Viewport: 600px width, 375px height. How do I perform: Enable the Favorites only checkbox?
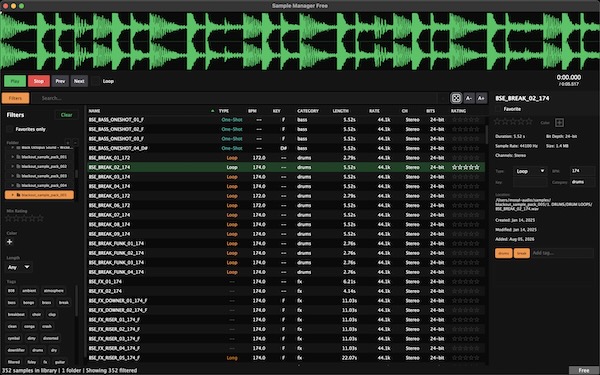point(10,129)
